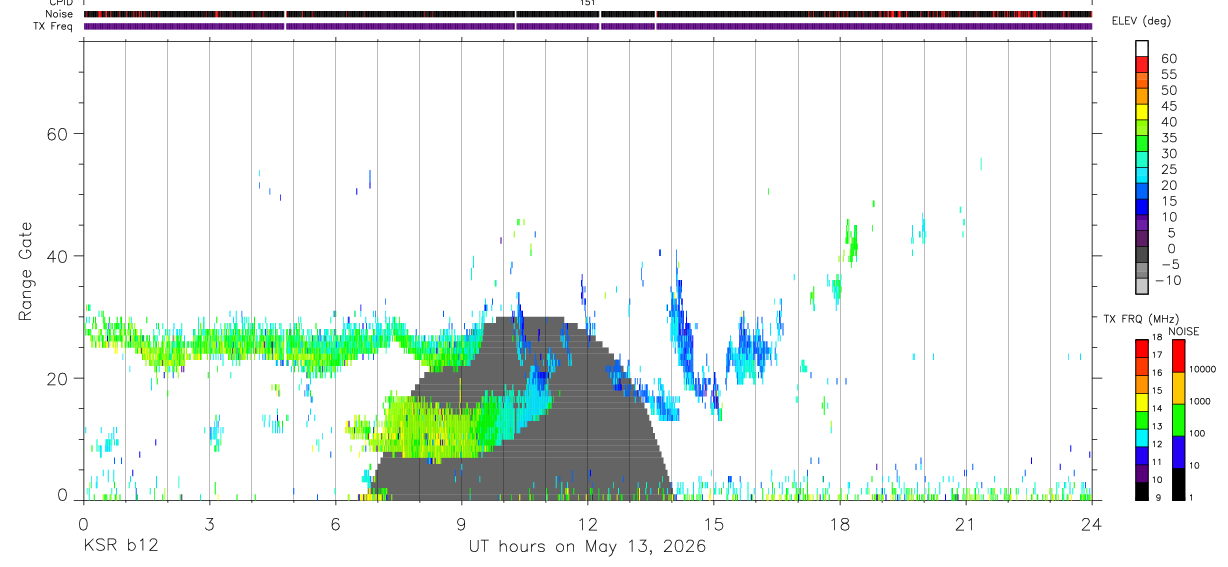Click the '18' tick on UT hours axis

839,523
